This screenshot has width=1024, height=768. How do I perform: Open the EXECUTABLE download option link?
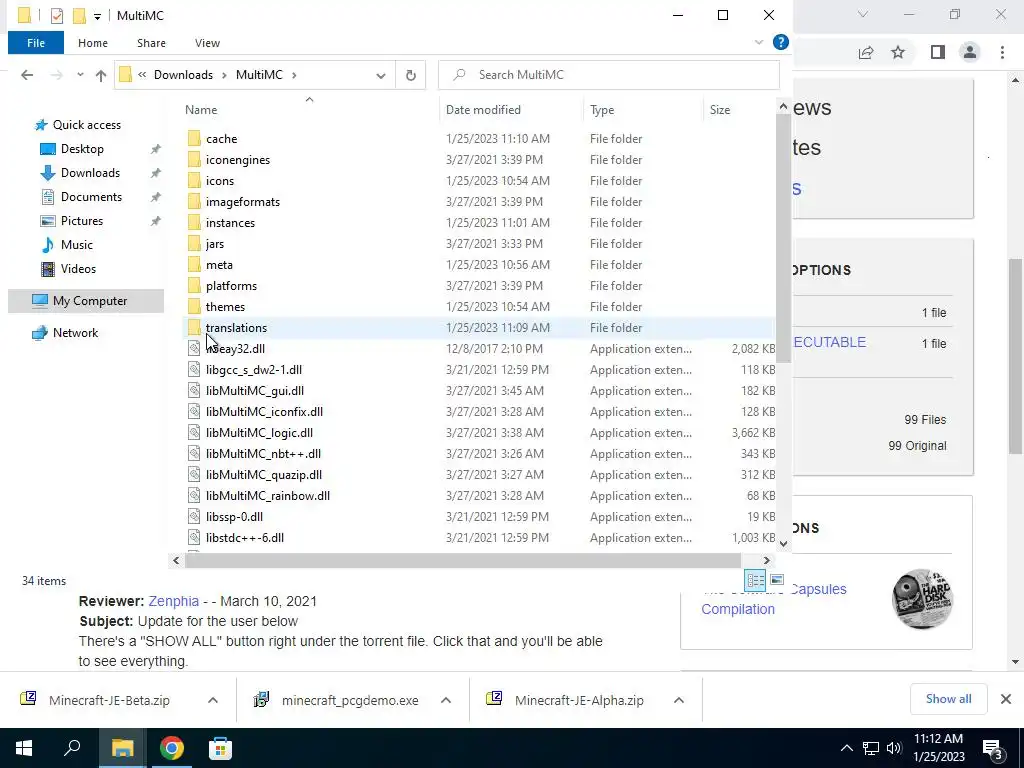coord(829,342)
